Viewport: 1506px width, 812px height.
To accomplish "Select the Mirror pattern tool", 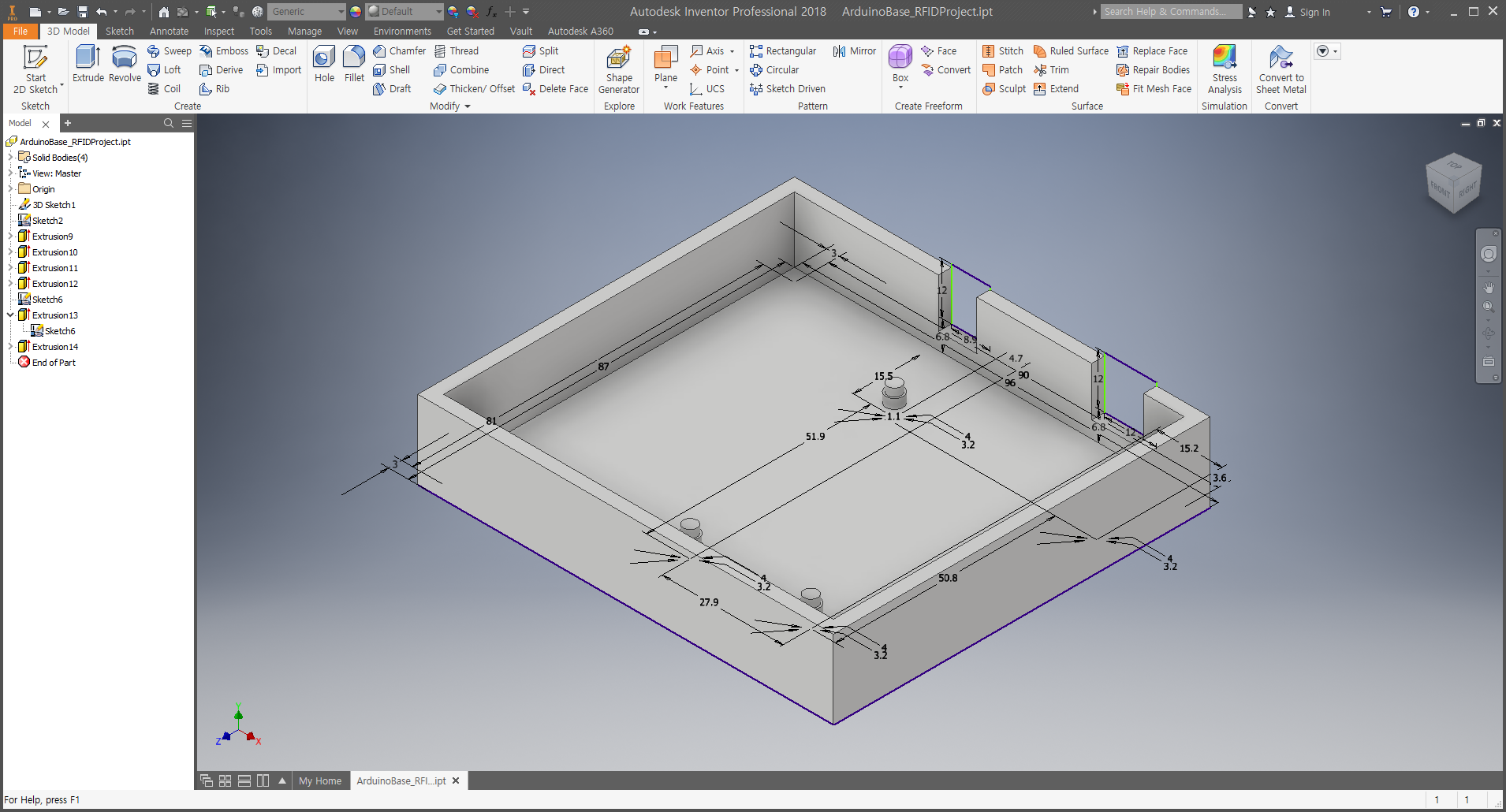I will (x=855, y=51).
